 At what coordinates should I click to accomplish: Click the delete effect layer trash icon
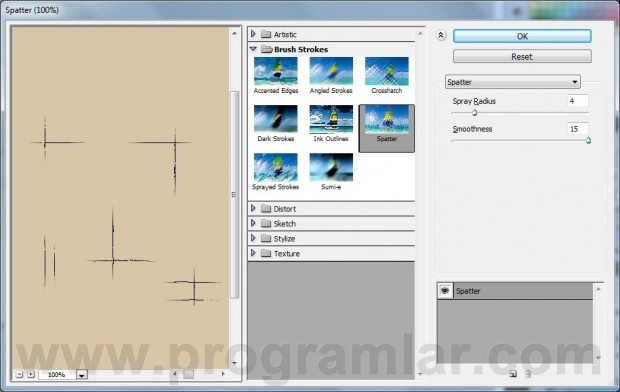click(528, 373)
